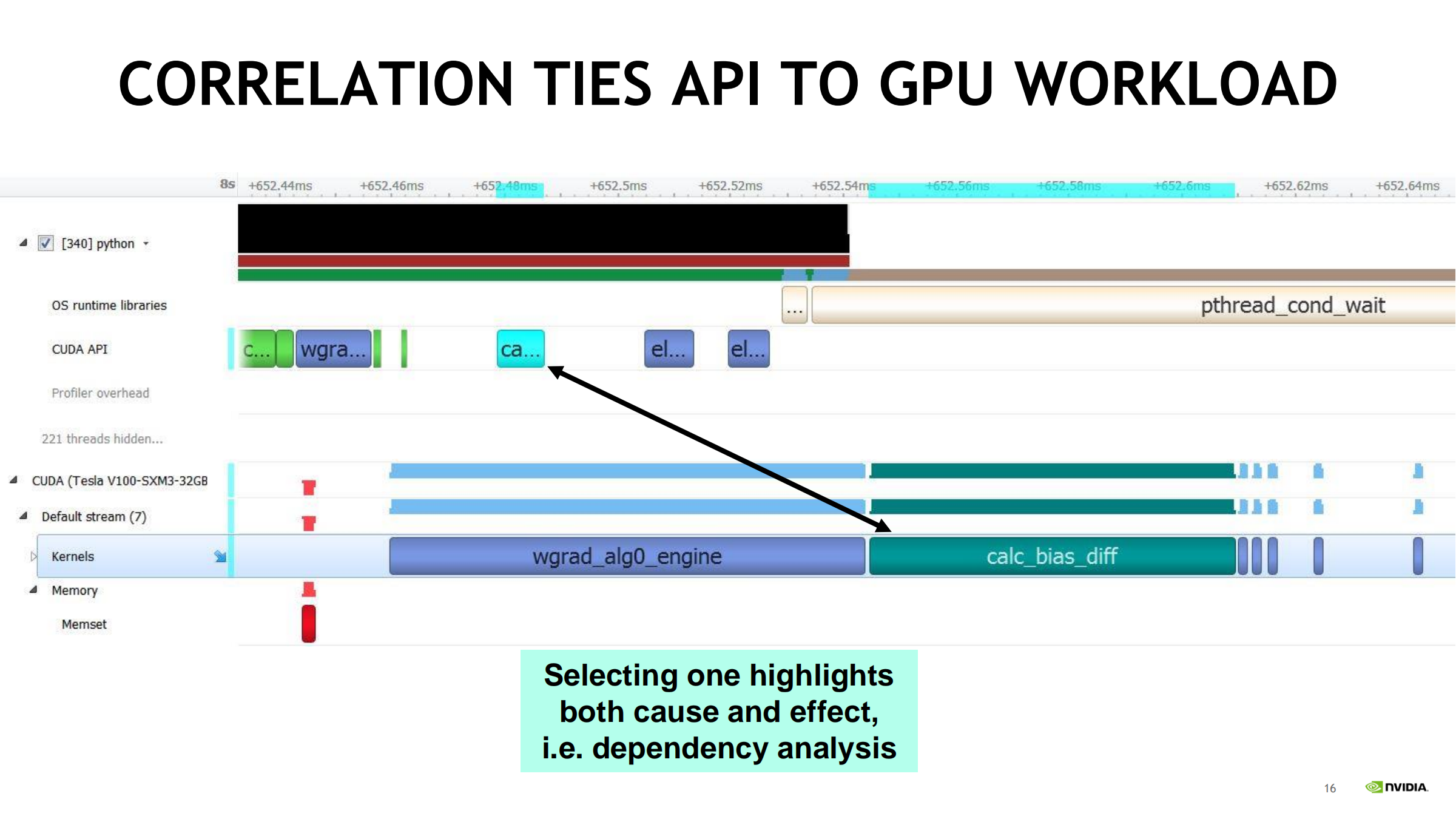Click the red Memset operation marker
The image size is (1456, 819).
(x=308, y=624)
